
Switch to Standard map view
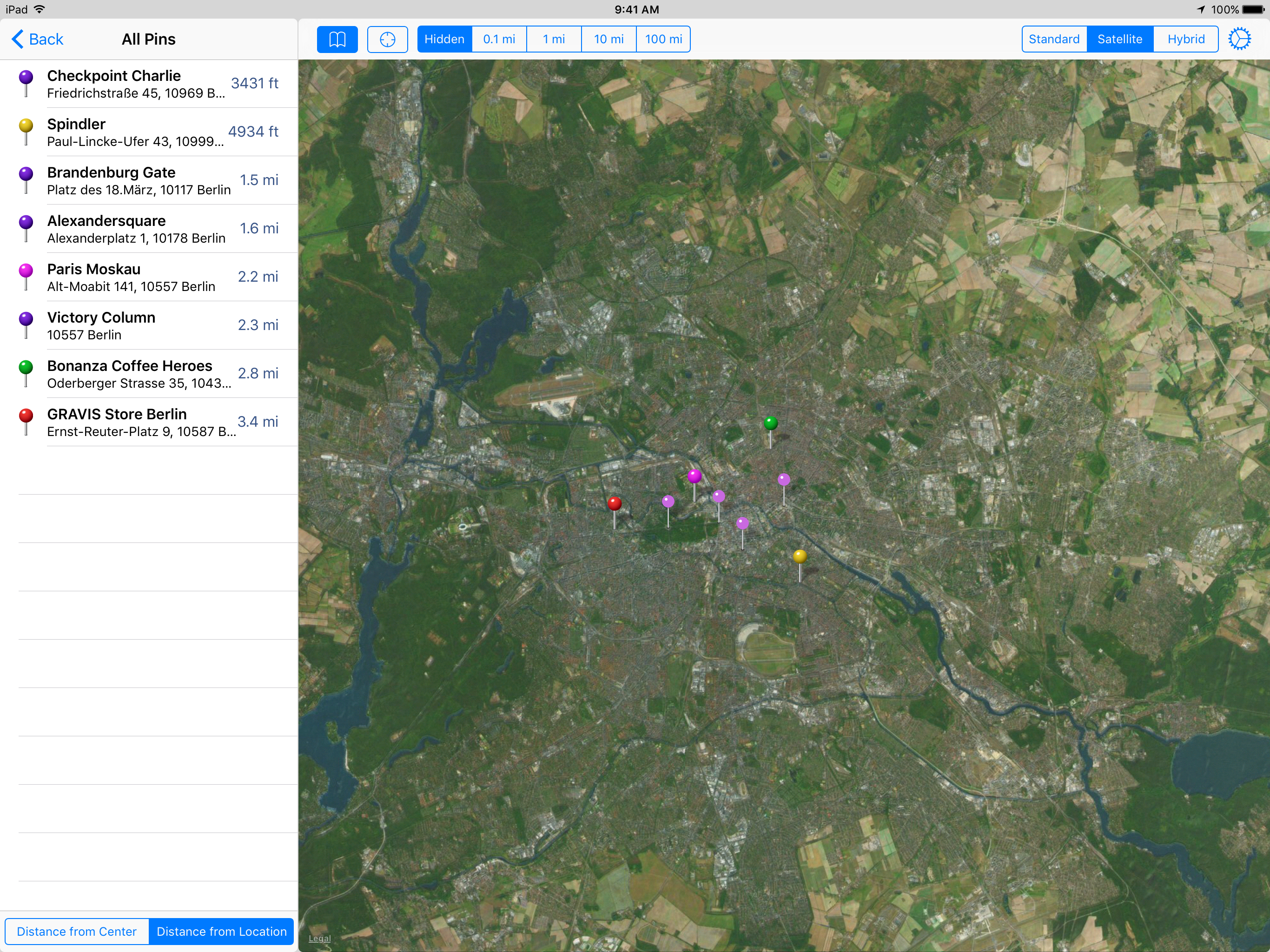coord(1053,39)
